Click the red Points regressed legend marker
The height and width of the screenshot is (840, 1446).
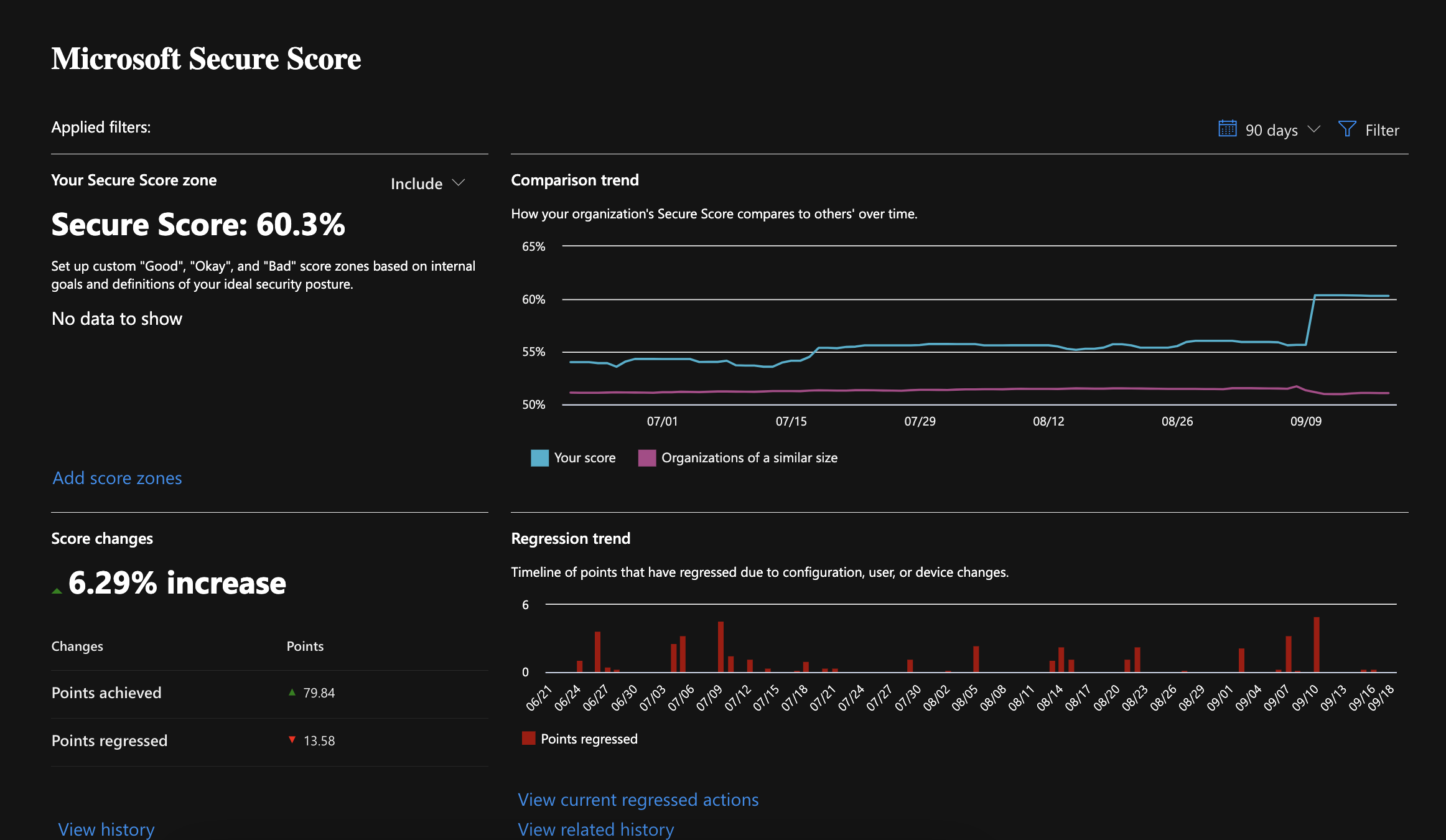529,738
